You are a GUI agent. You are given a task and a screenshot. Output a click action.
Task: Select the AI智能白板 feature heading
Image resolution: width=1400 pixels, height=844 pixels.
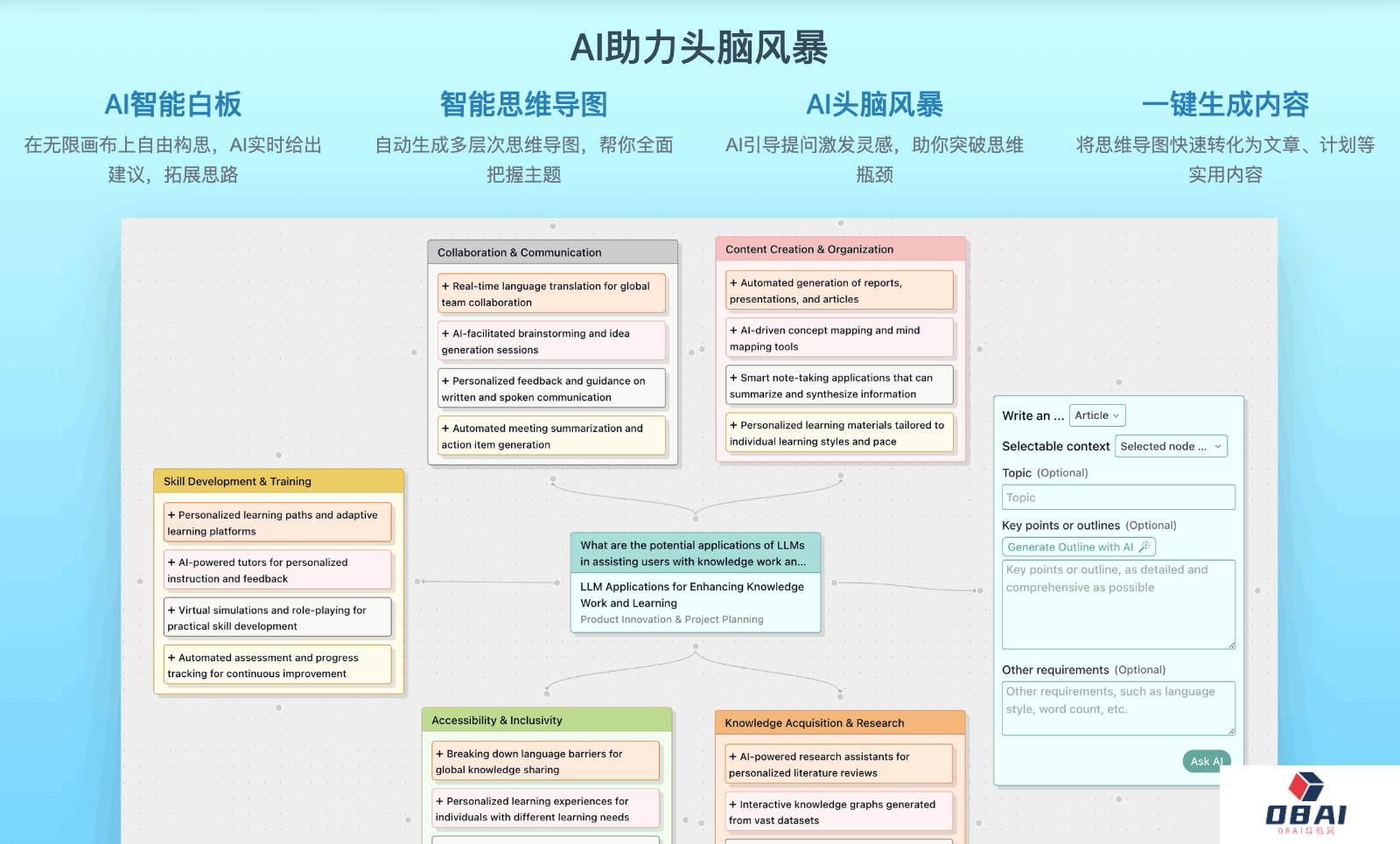173,104
